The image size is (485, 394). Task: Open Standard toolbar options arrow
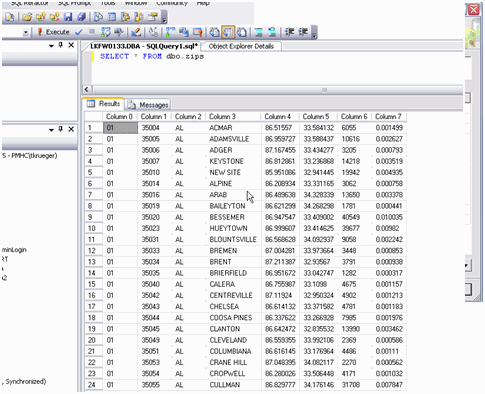coord(164,17)
